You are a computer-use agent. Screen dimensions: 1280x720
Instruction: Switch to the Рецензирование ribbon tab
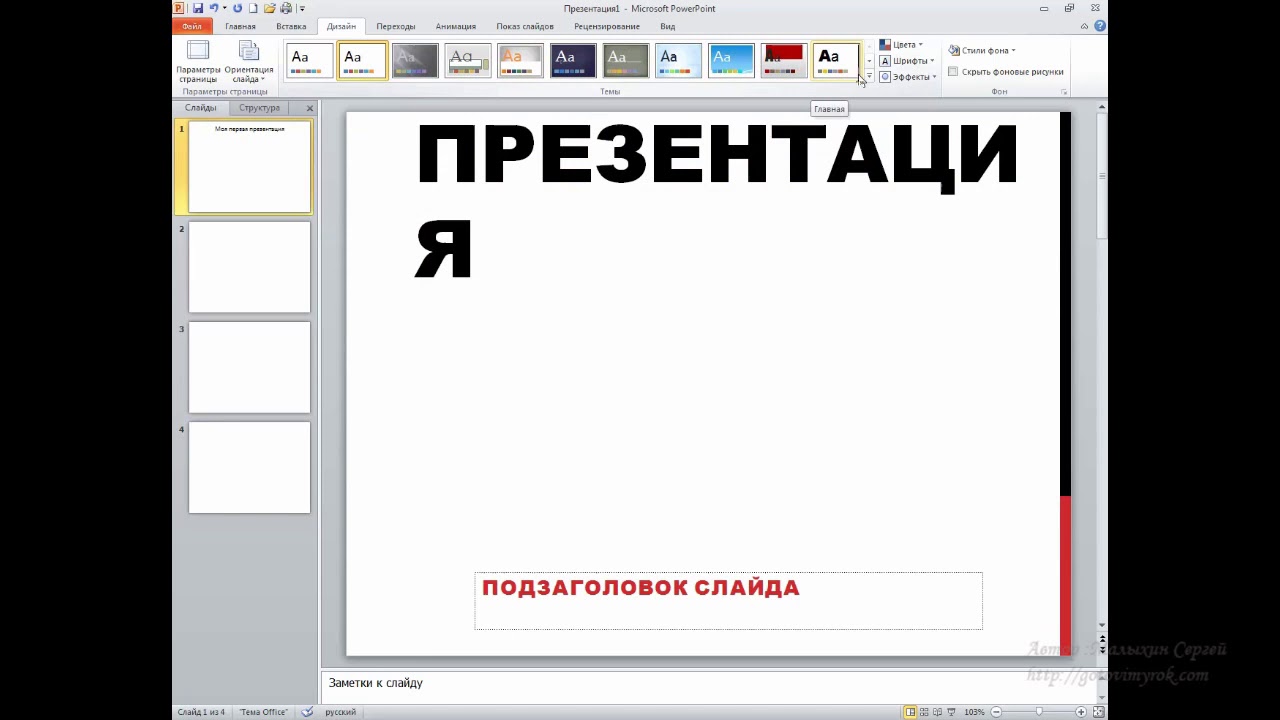[x=607, y=26]
